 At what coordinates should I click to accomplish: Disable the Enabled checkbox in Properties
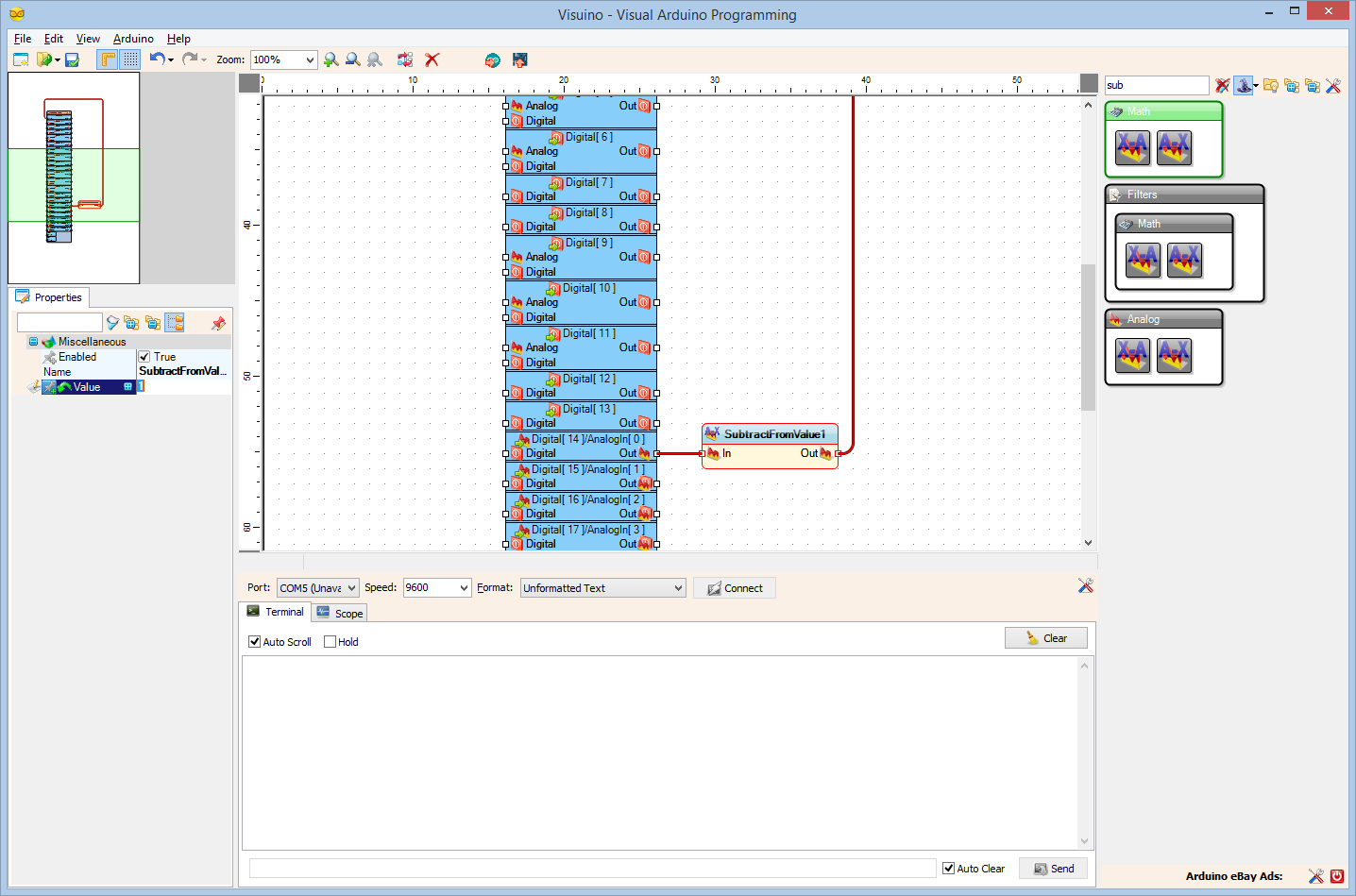tap(144, 357)
